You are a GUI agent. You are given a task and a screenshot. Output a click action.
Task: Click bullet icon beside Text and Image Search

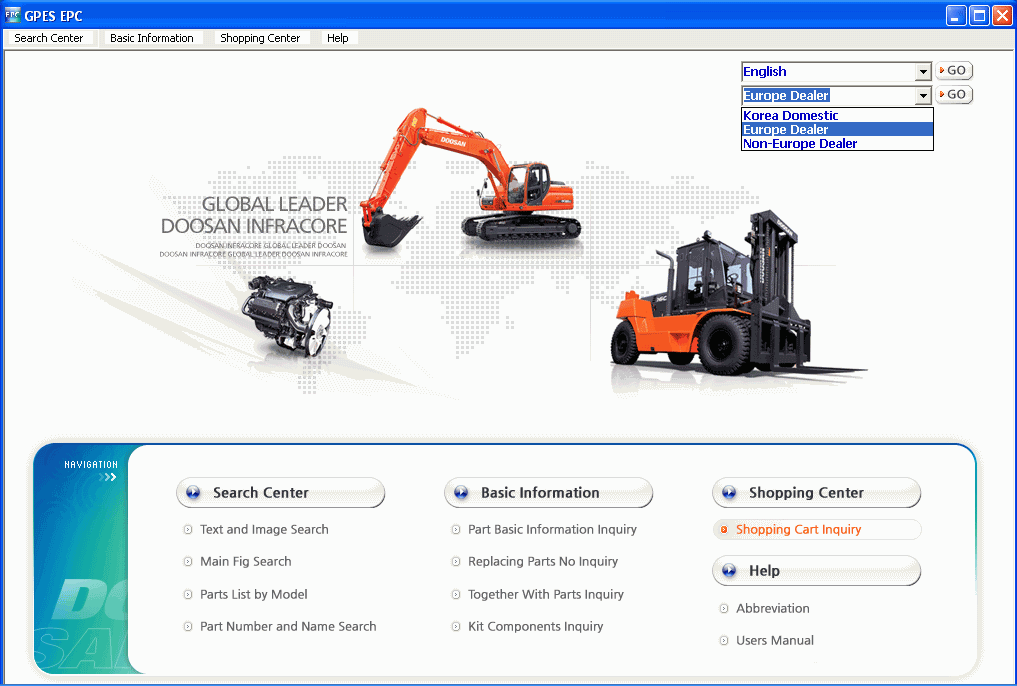188,530
